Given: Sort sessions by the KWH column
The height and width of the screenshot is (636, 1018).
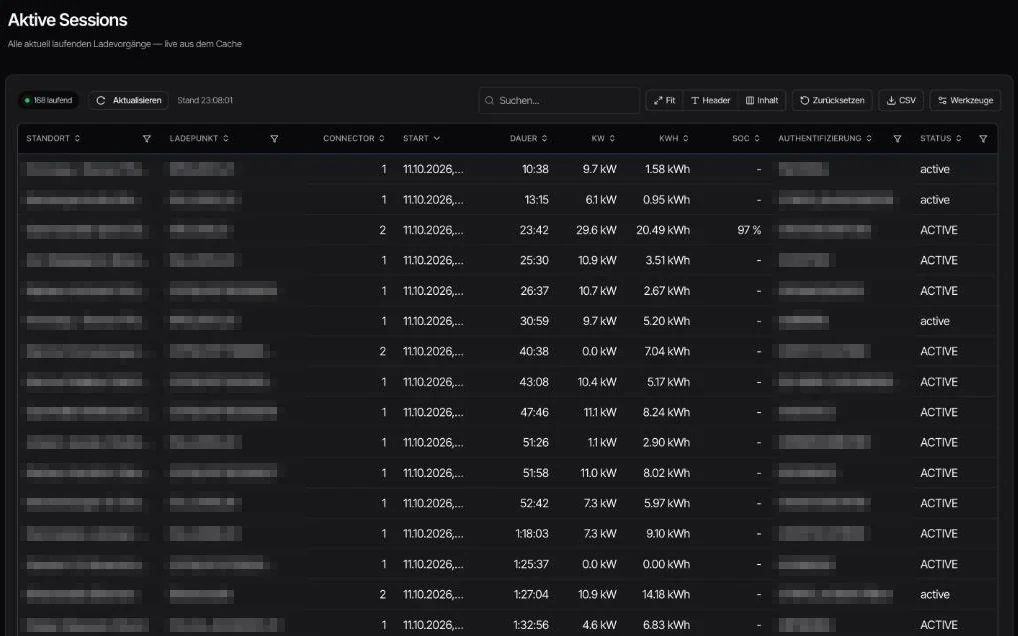Looking at the screenshot, I should (x=674, y=138).
